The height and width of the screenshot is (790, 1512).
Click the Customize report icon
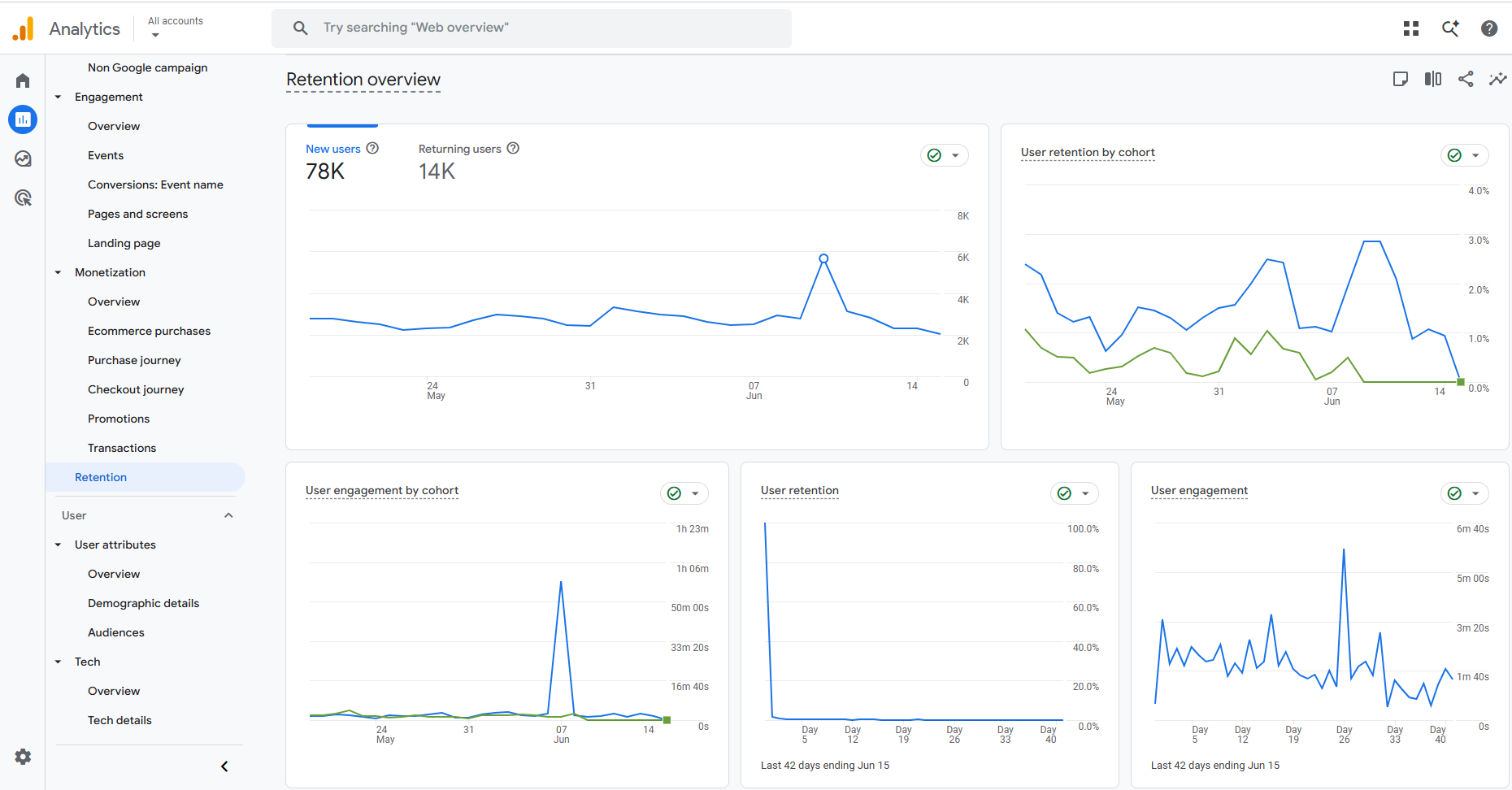point(1401,79)
